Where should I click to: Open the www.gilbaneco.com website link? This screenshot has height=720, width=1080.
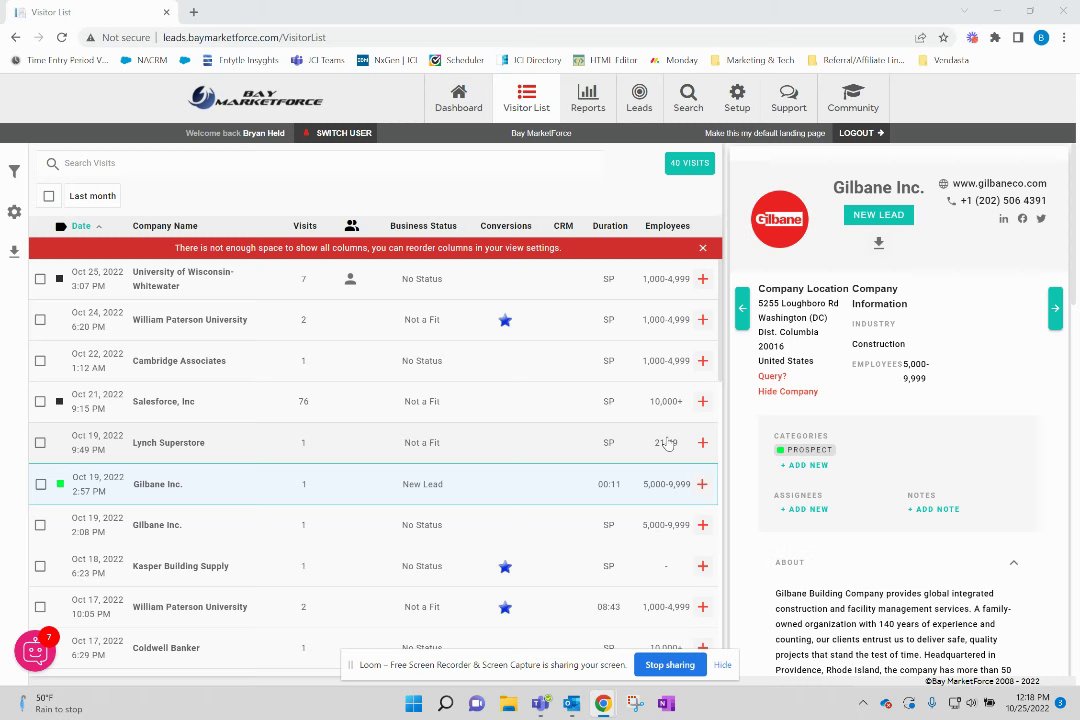tap(999, 183)
